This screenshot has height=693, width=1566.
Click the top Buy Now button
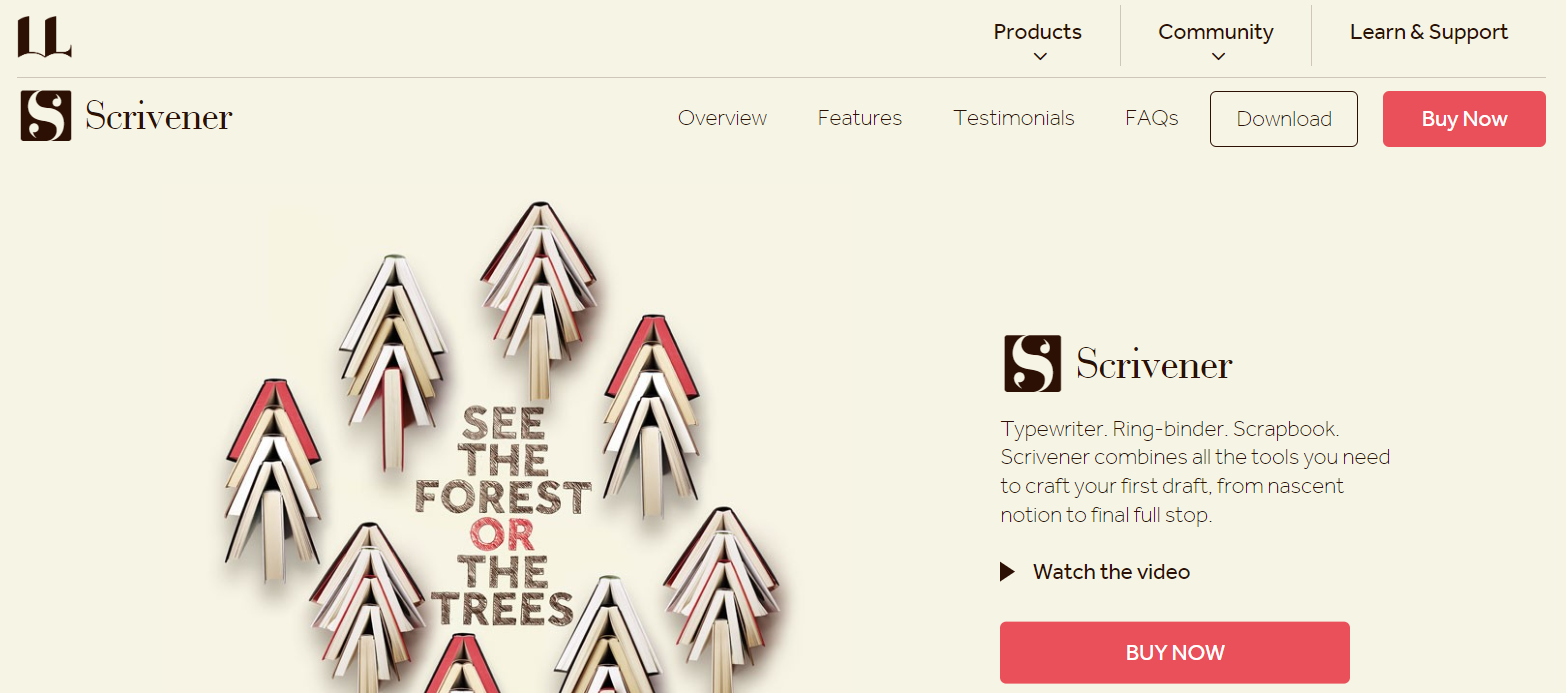coord(1464,119)
